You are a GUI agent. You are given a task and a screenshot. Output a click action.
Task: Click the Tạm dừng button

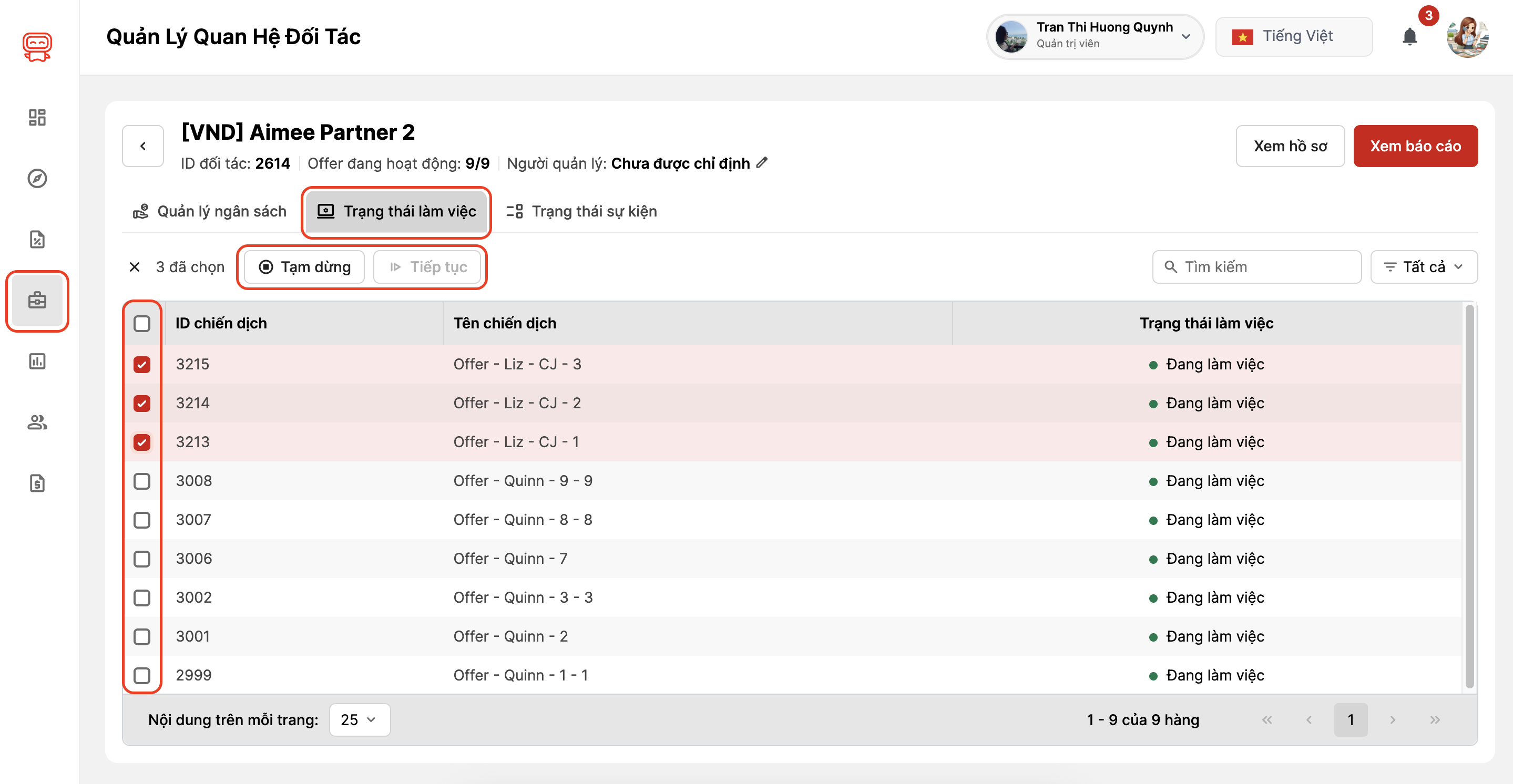[x=305, y=267]
